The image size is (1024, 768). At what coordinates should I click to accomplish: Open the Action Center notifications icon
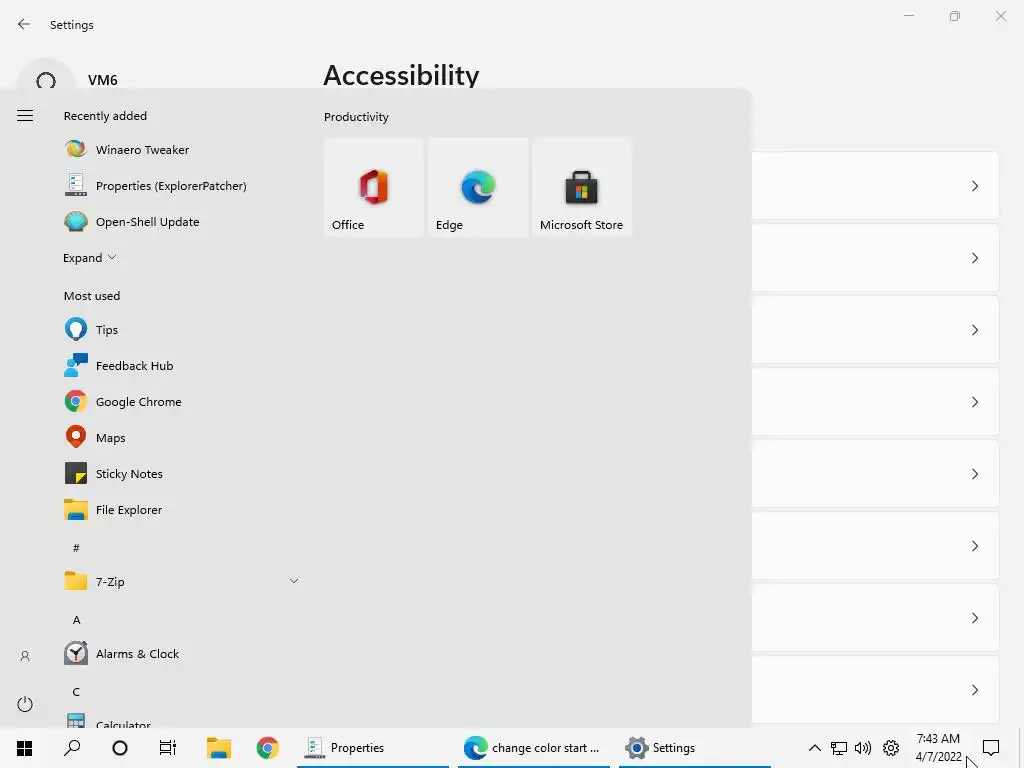[x=991, y=748]
